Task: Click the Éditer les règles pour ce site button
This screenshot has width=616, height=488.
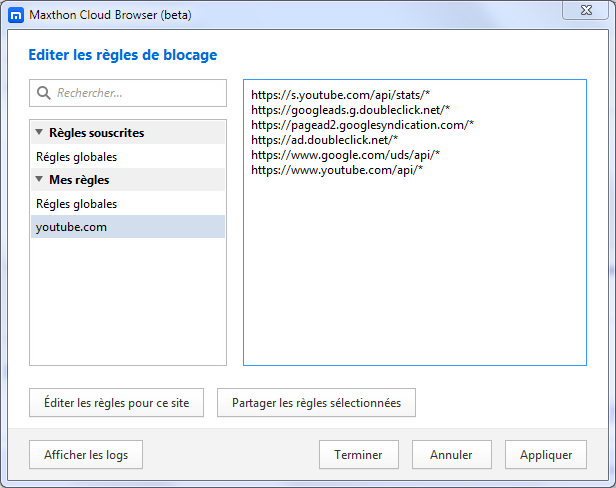Action: coord(116,403)
